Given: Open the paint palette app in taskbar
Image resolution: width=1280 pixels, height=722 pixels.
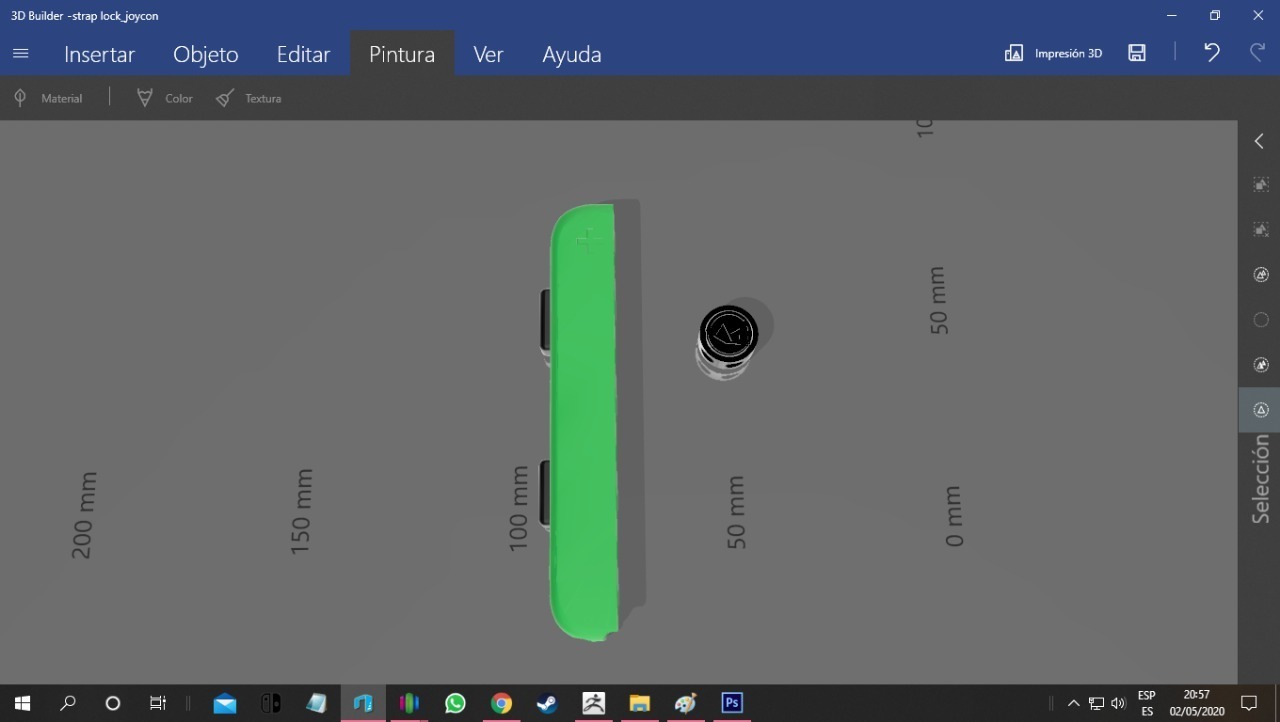Looking at the screenshot, I should pos(685,703).
